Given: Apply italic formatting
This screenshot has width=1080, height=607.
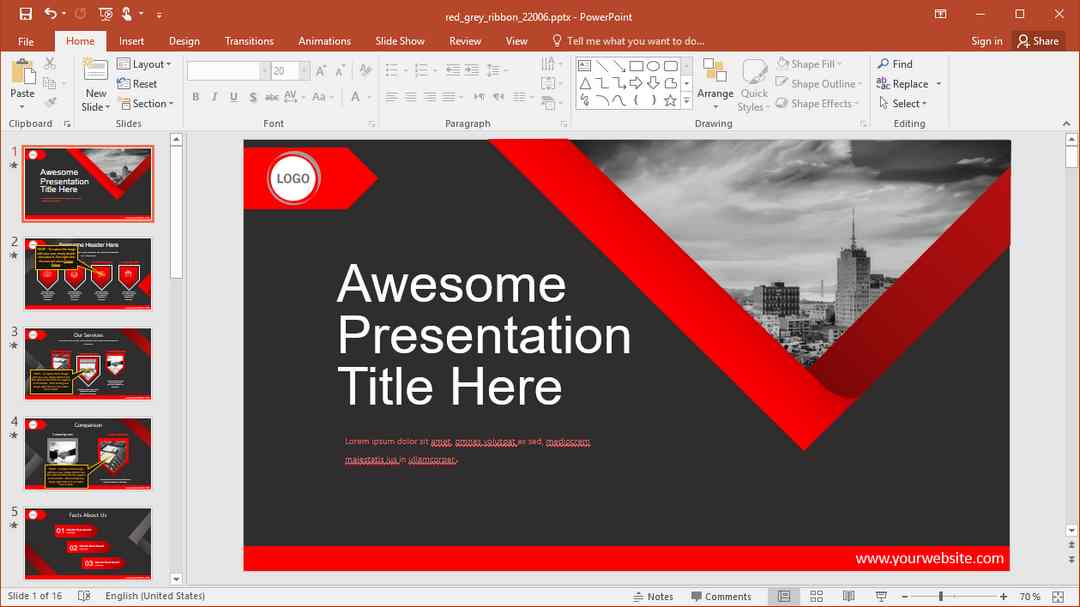Looking at the screenshot, I should pos(215,97).
